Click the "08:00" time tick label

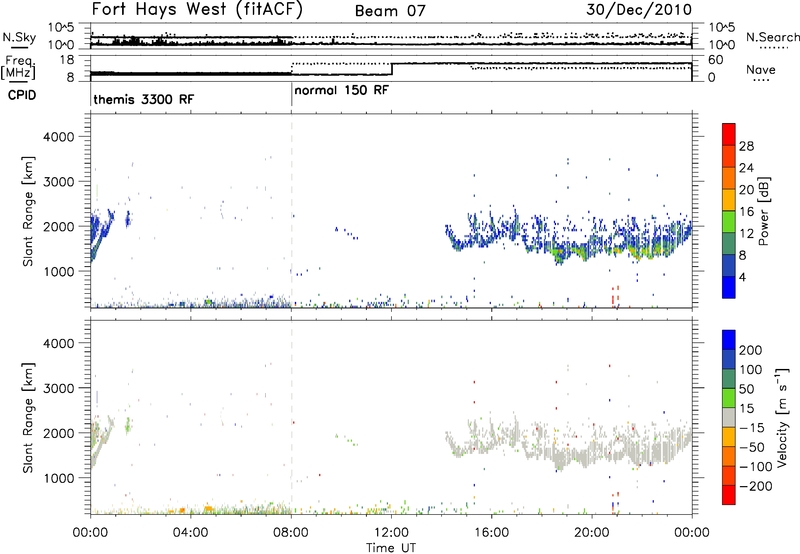[291, 533]
